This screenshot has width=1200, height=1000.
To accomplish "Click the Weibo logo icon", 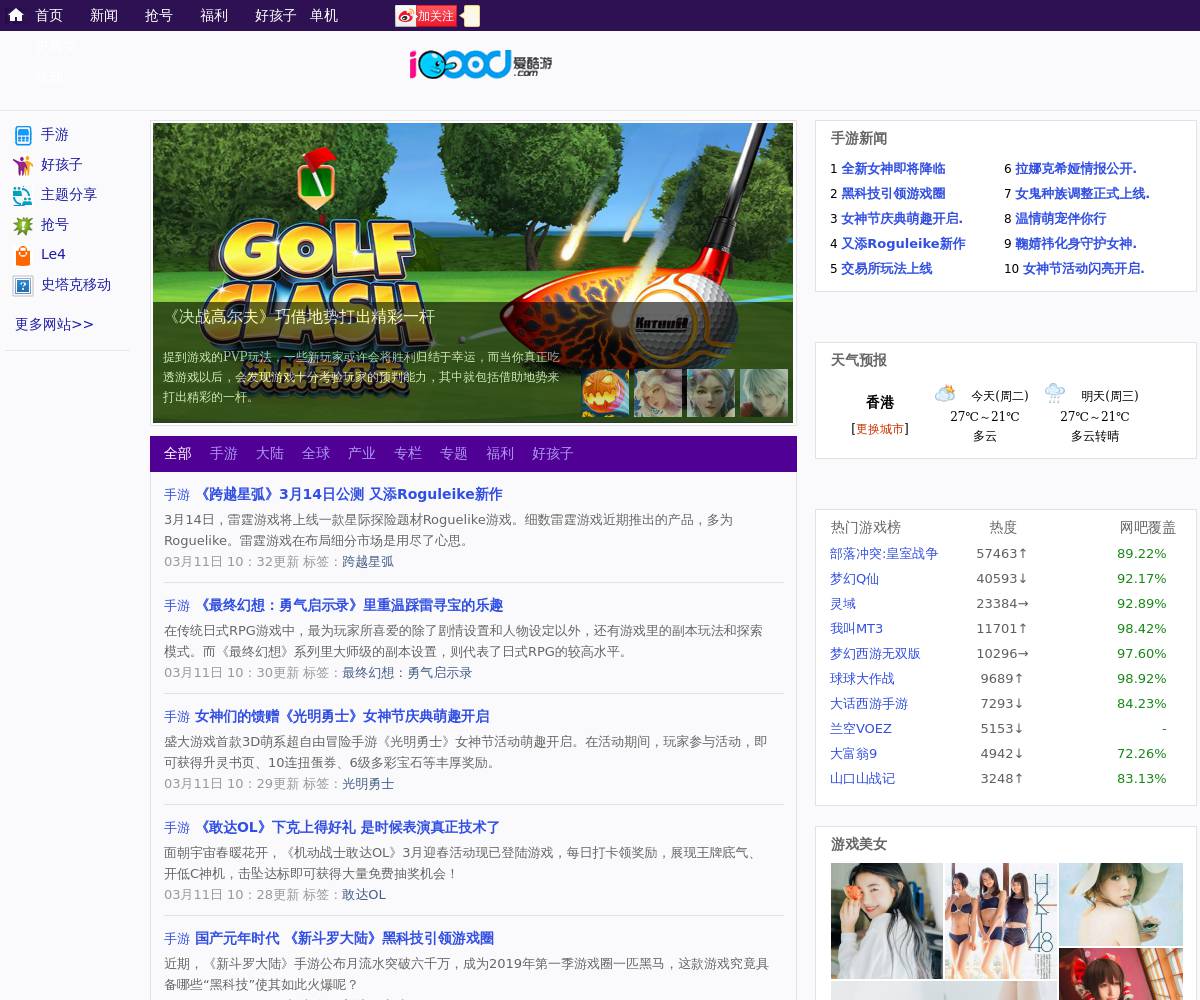I will pos(405,16).
